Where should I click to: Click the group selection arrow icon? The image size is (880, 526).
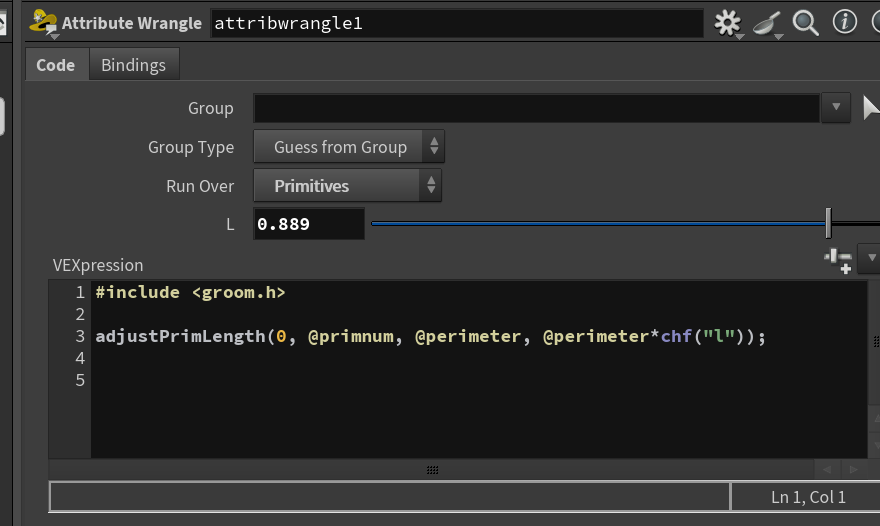tap(870, 108)
